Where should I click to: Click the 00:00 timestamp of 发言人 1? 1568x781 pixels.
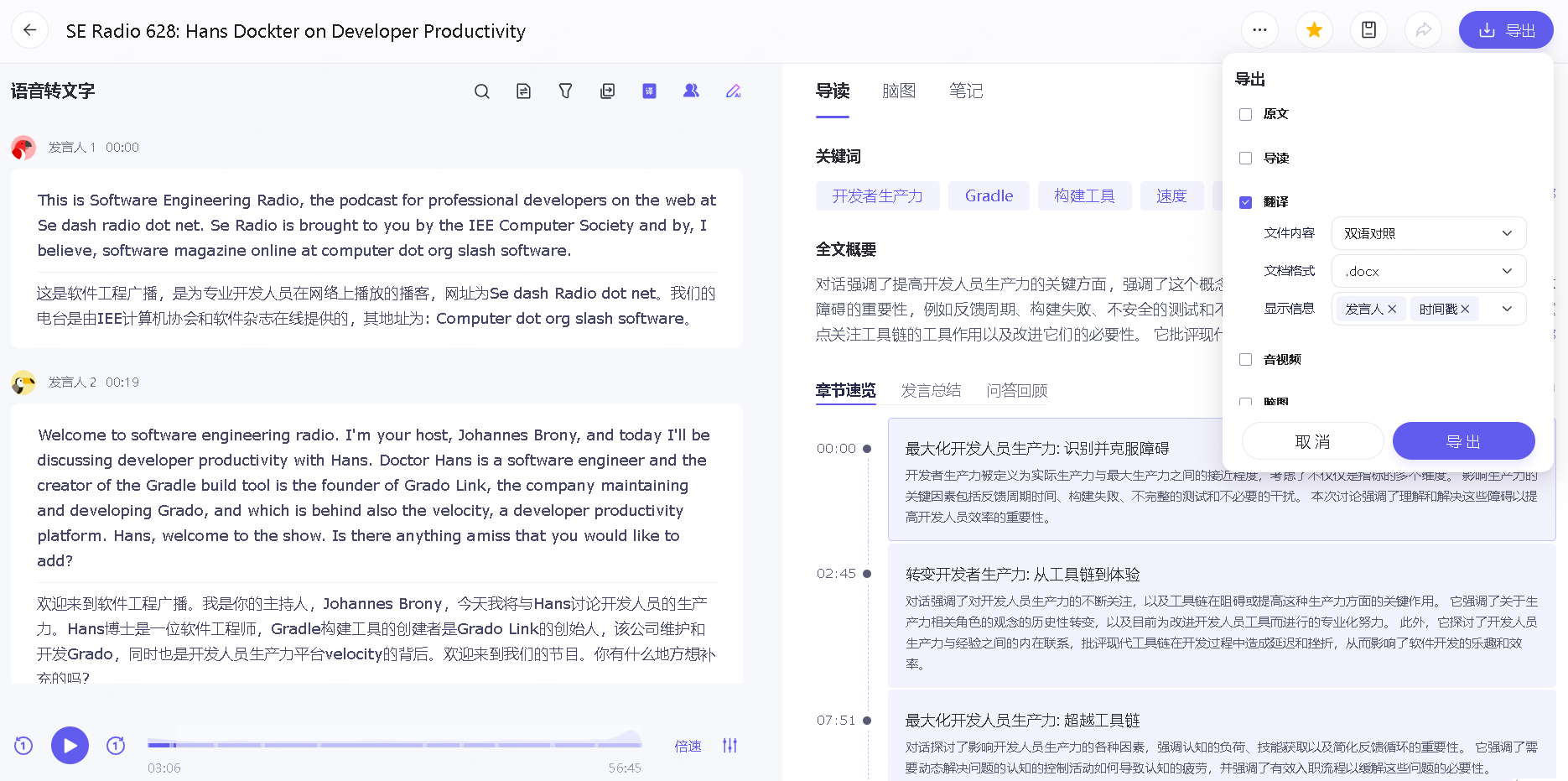point(122,148)
